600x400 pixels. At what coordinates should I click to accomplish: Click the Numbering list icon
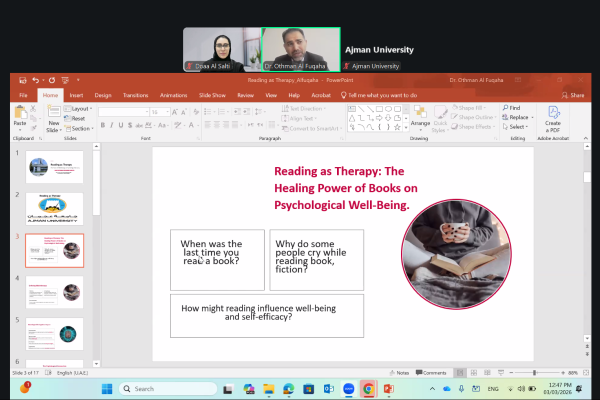tap(223, 112)
